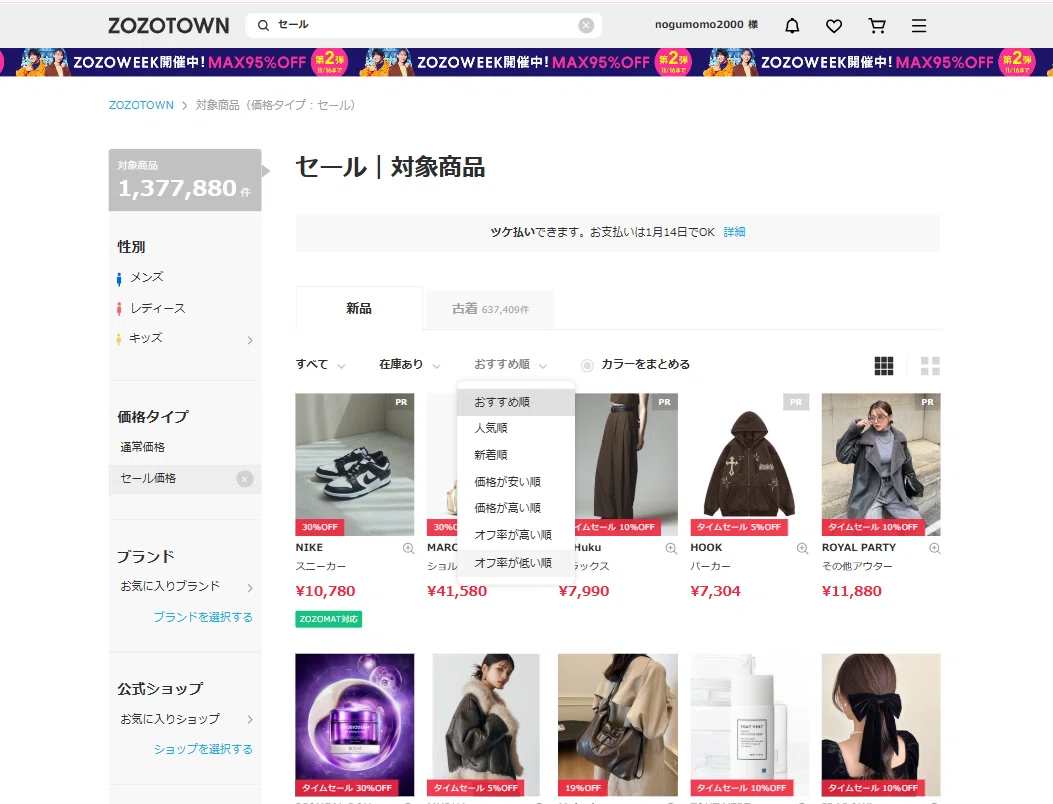This screenshot has width=1053, height=804.
Task: Click ブランドを選択する link
Action: click(203, 617)
